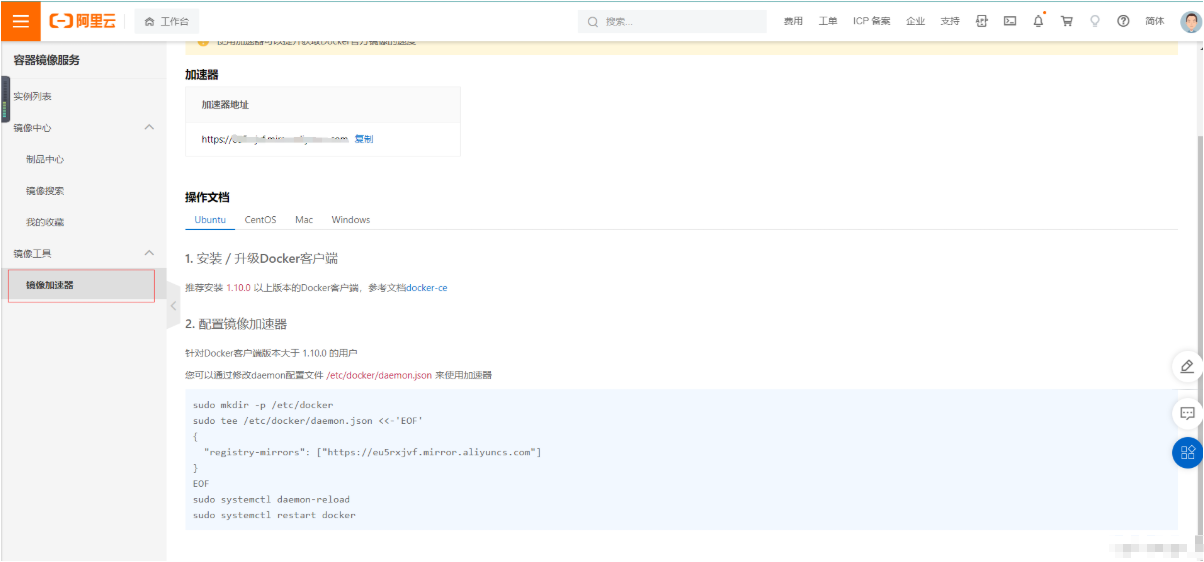The width and height of the screenshot is (1204, 562).
Task: Click the blue floating grid button
Action: click(1187, 453)
